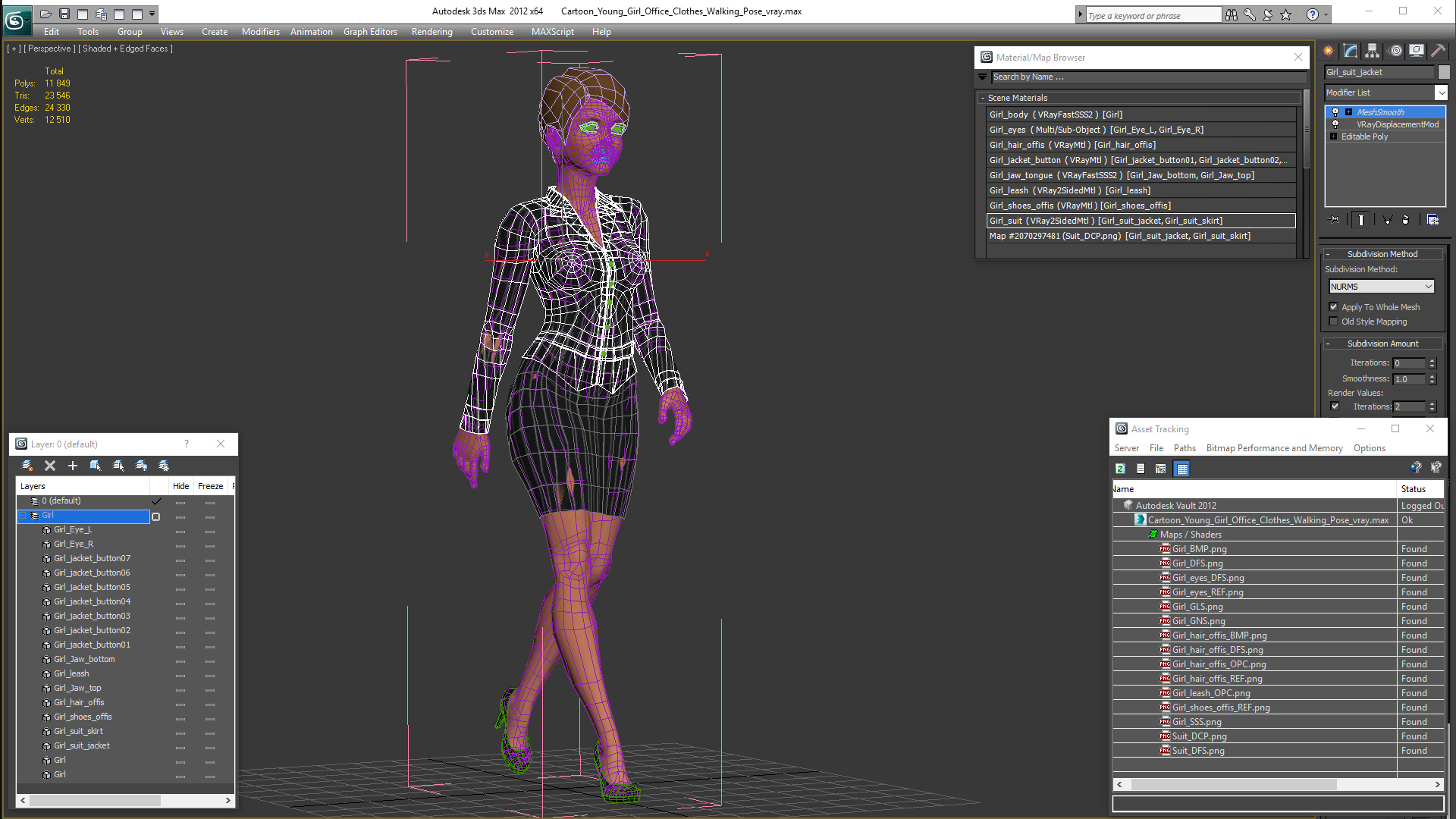Viewport: 1456px width, 819px height.
Task: Open the Hierarchy command panel tab
Action: click(1372, 51)
